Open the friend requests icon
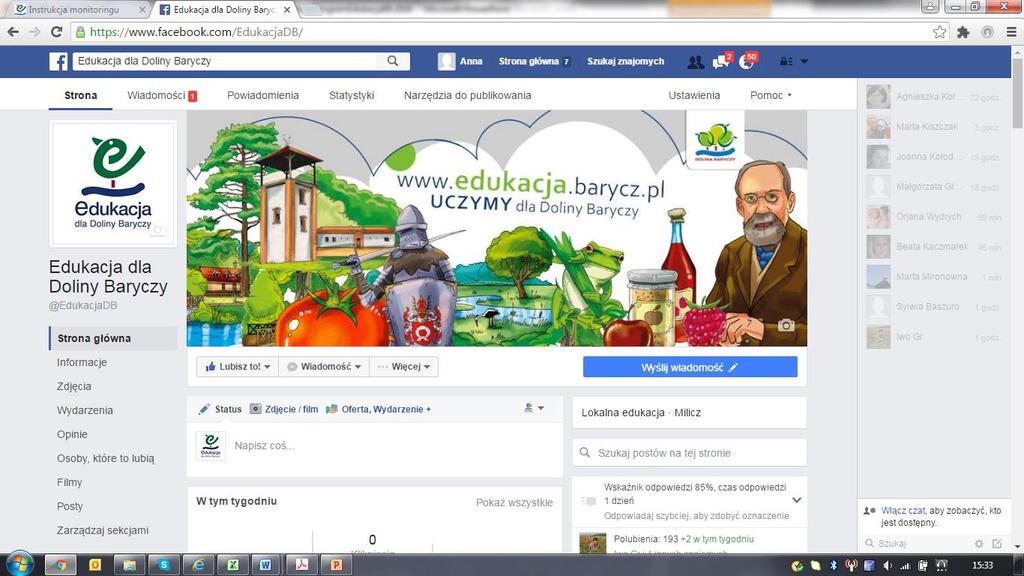1024x576 pixels. (696, 61)
